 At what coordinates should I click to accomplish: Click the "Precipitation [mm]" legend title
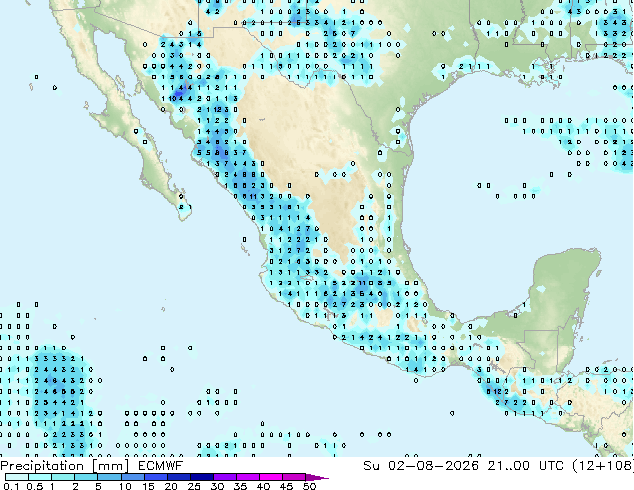(64, 466)
